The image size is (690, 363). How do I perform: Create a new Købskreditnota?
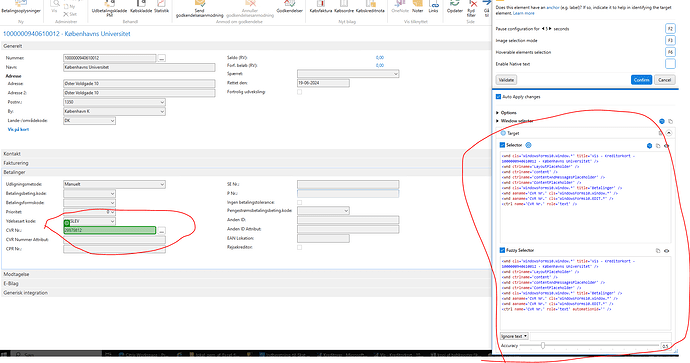[370, 7]
